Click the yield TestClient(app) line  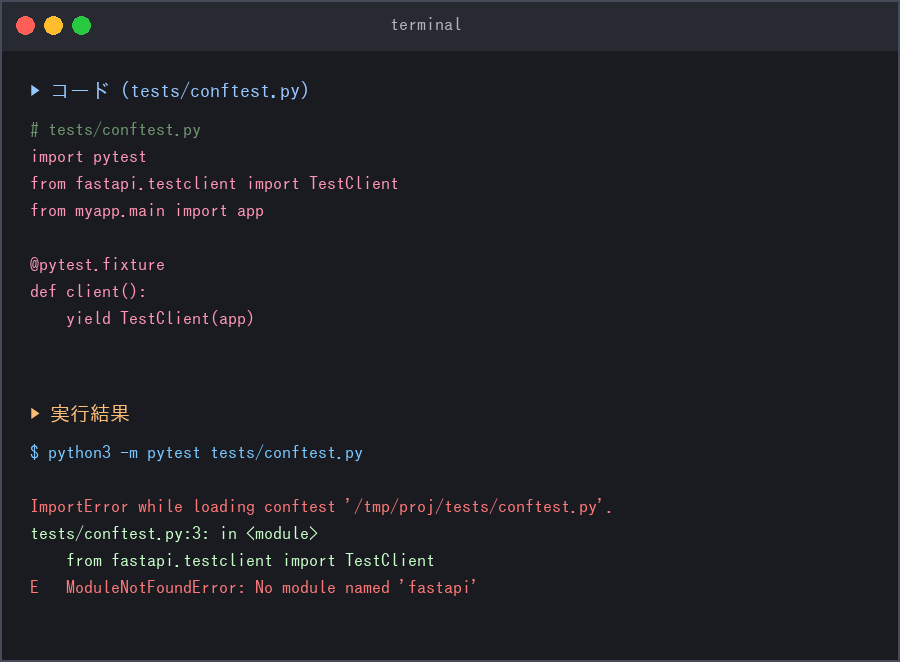[x=160, y=319]
